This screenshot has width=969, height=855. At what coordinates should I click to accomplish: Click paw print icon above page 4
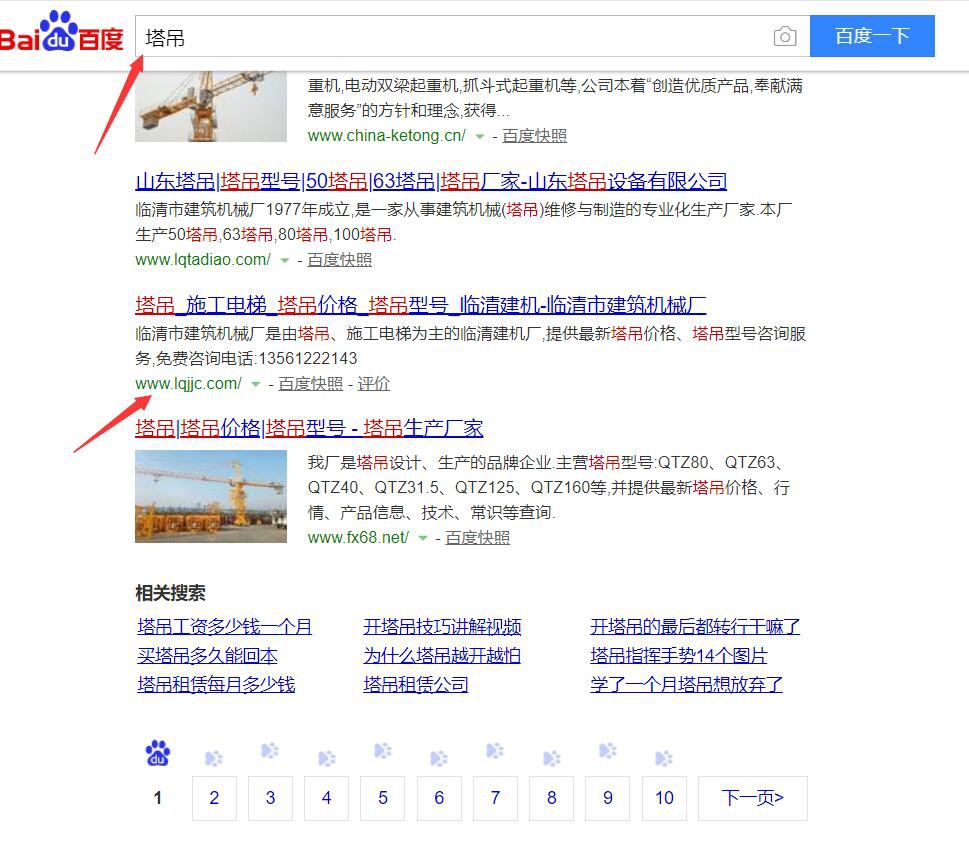(326, 759)
